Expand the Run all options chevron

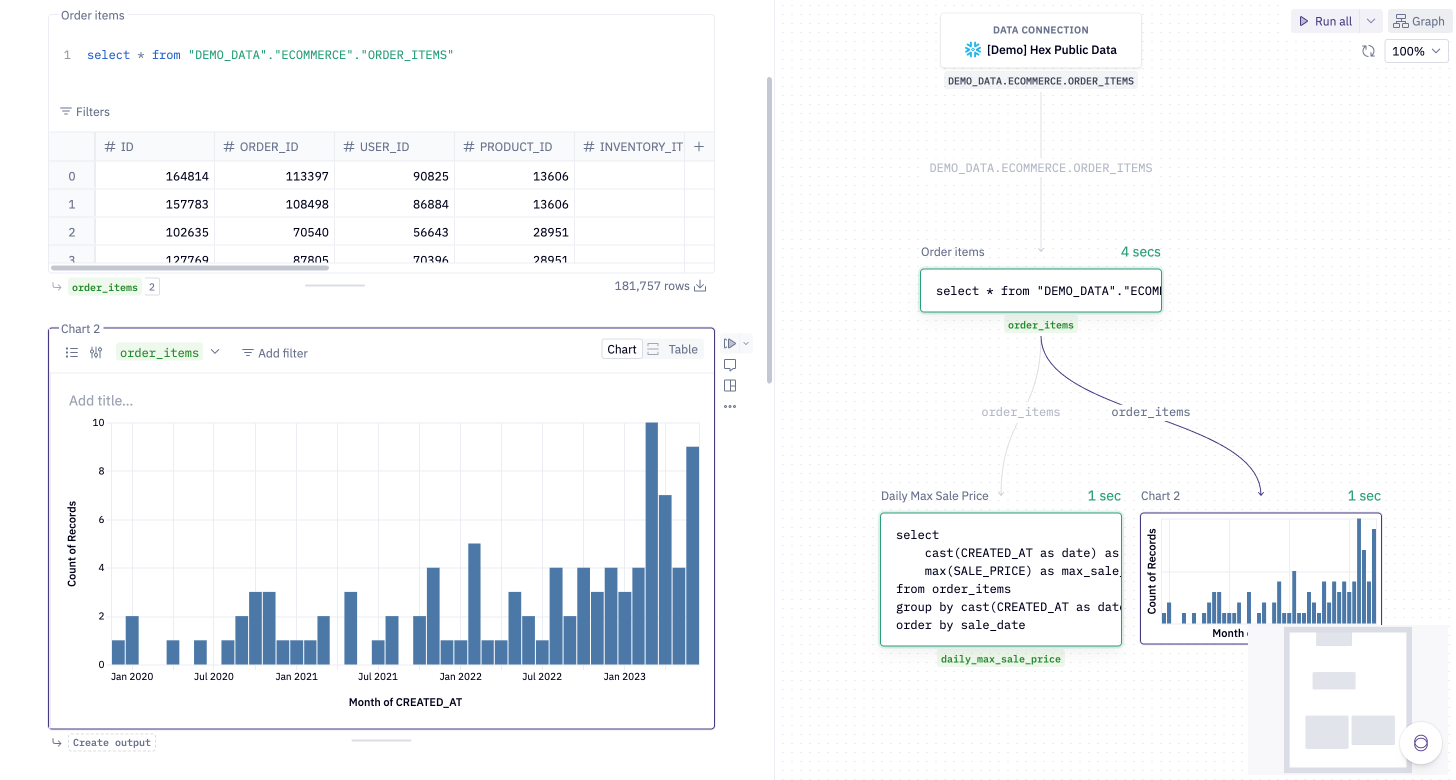point(1369,20)
